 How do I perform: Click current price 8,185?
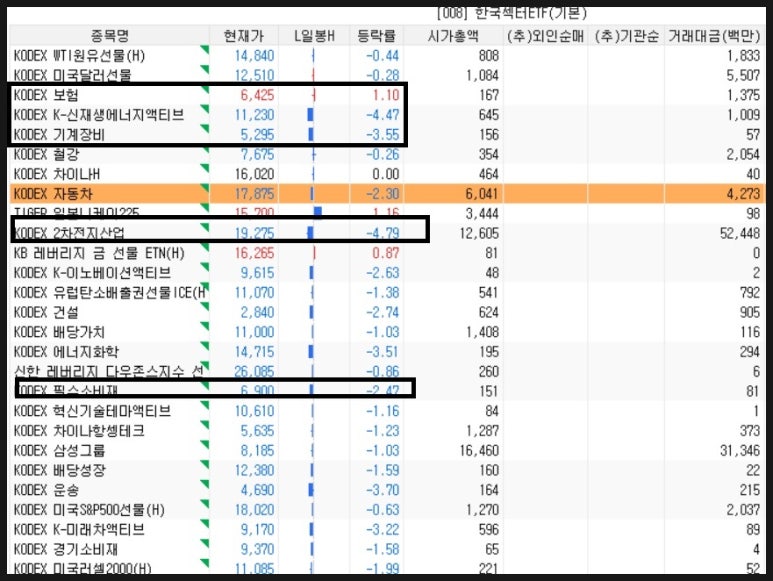pyautogui.click(x=257, y=450)
